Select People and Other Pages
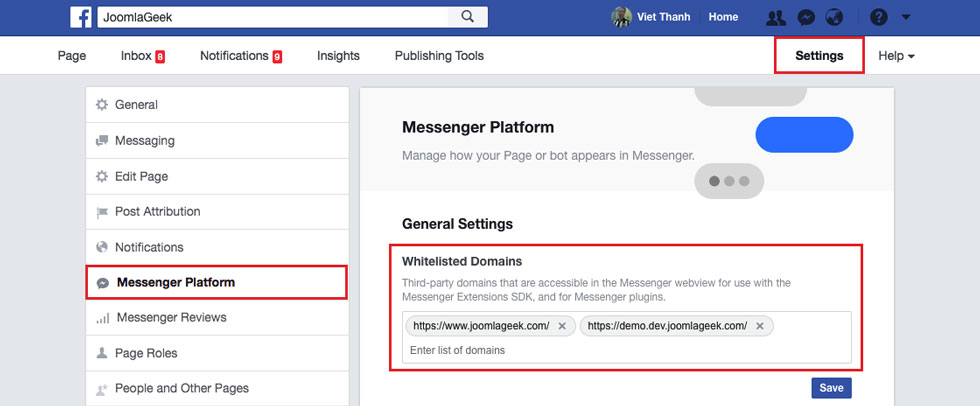The width and height of the screenshot is (980, 406). [218, 389]
